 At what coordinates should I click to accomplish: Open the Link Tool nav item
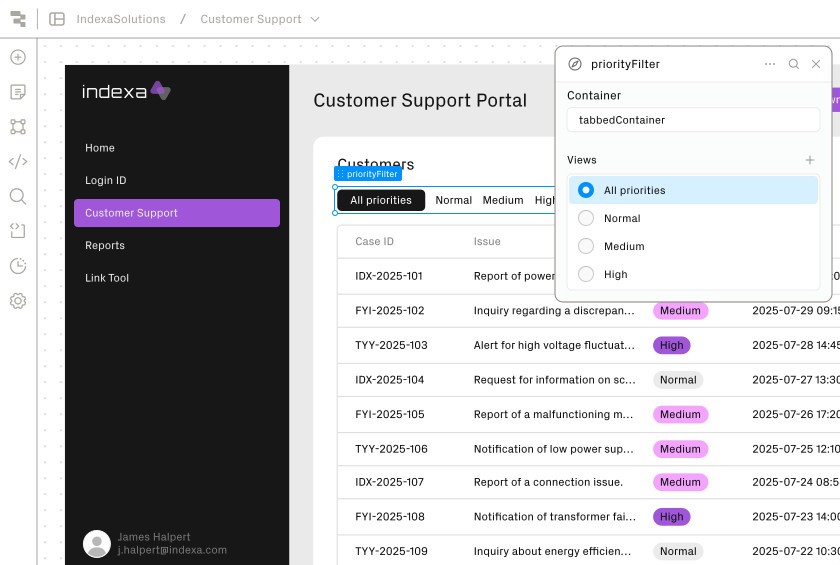[107, 278]
